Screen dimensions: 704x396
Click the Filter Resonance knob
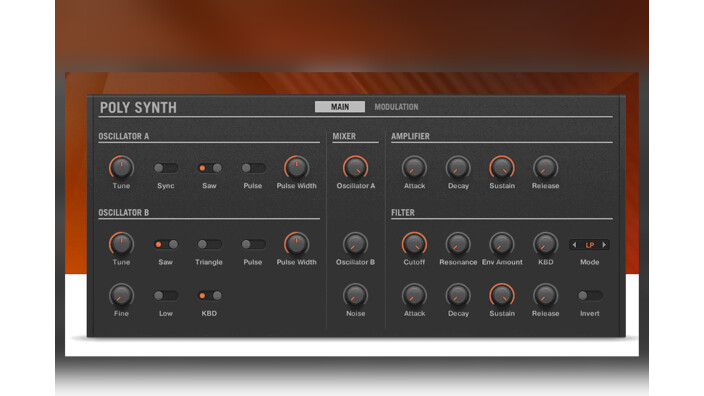click(x=458, y=244)
